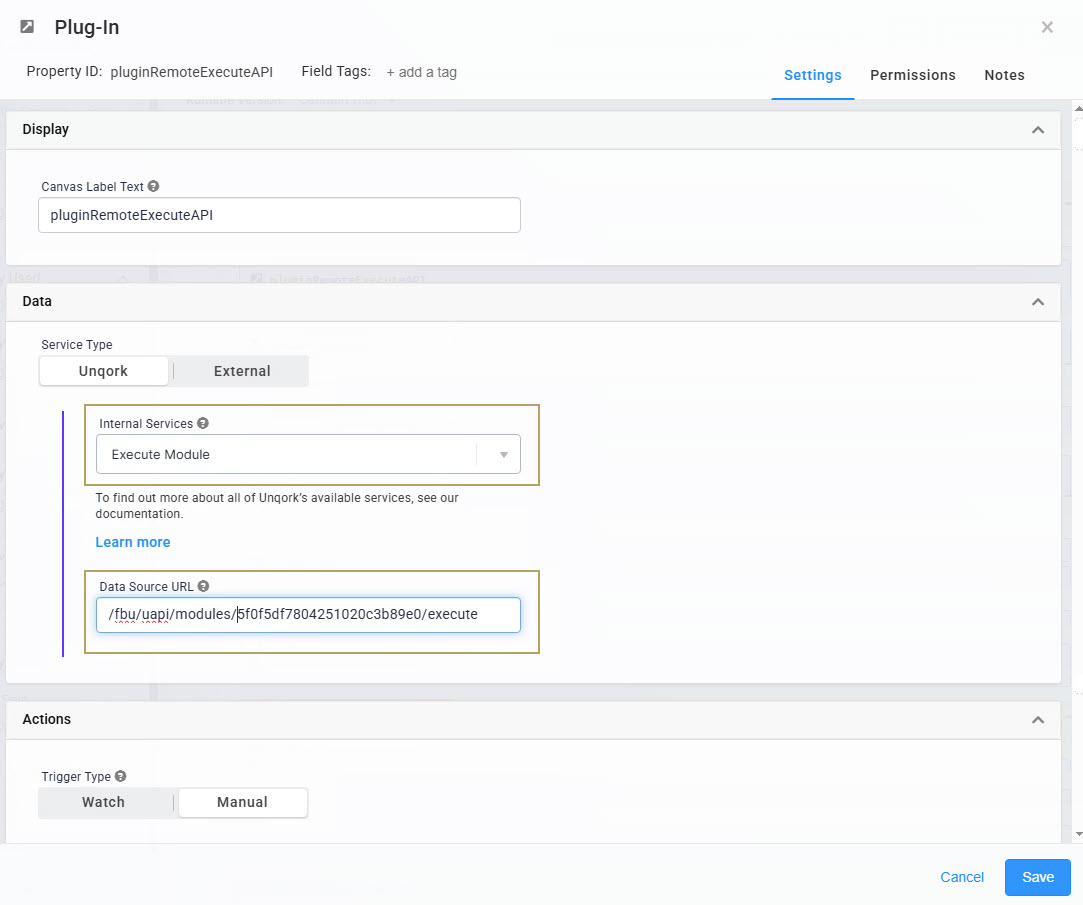1083x905 pixels.
Task: Collapse the Data section
Action: 1038,301
